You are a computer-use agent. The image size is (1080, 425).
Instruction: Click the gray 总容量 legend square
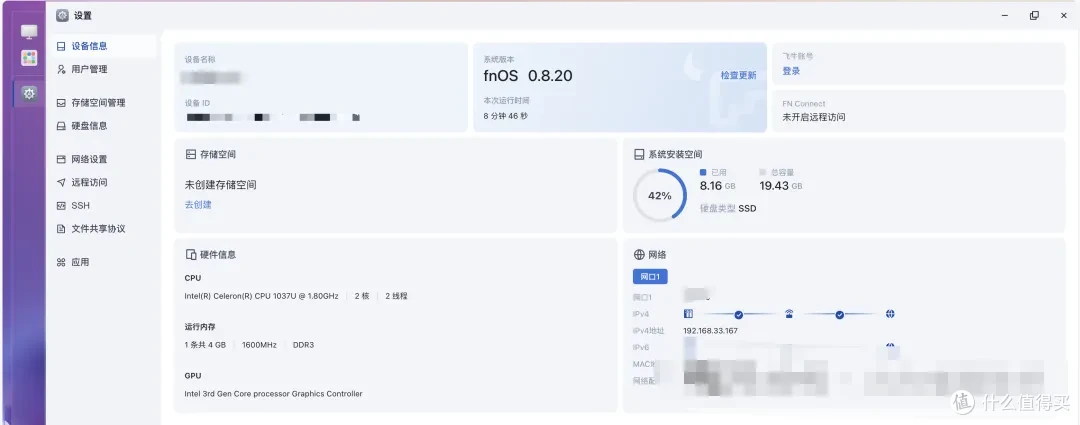(762, 172)
